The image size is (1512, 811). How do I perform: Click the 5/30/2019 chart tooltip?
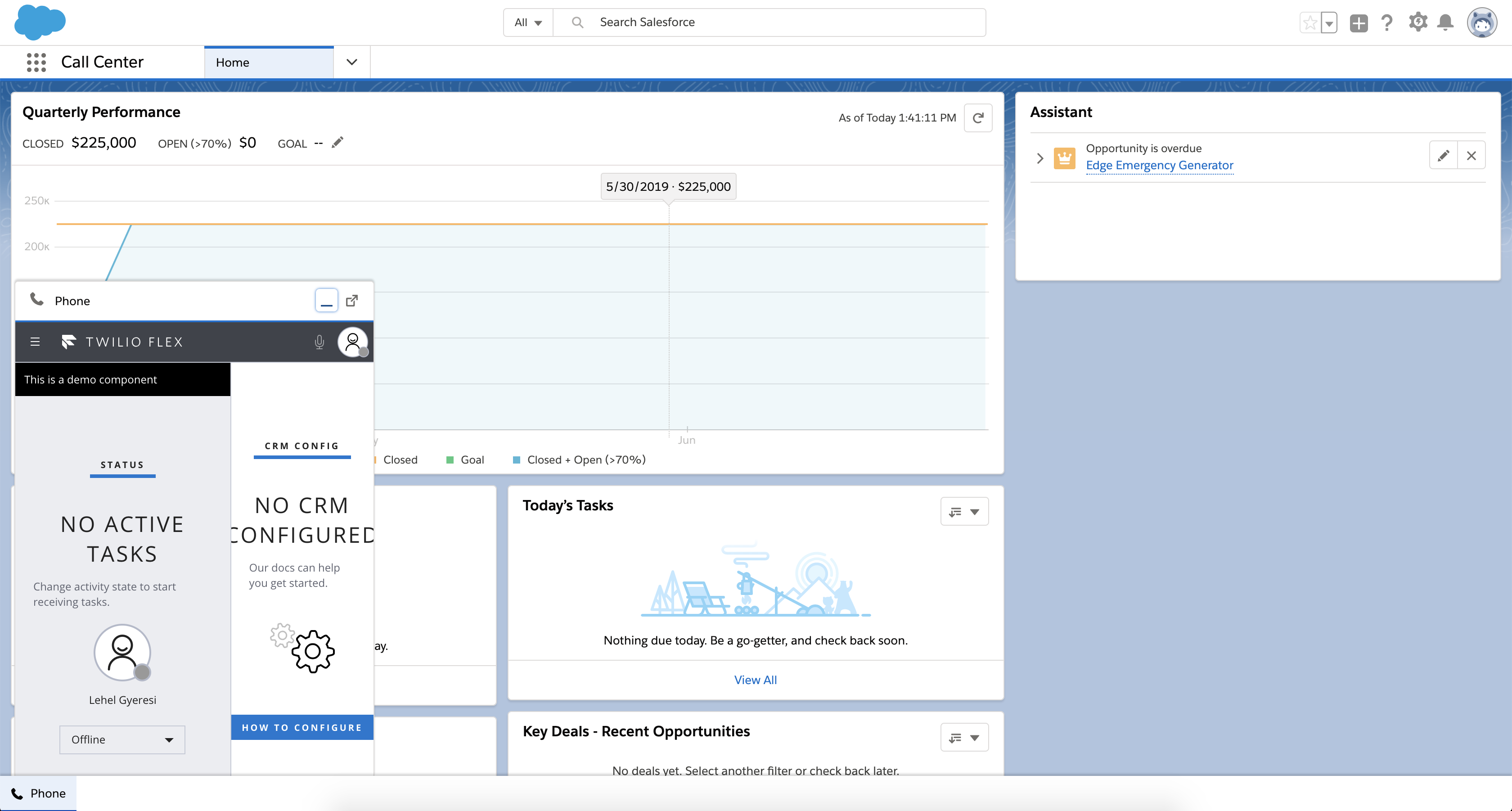pyautogui.click(x=668, y=187)
